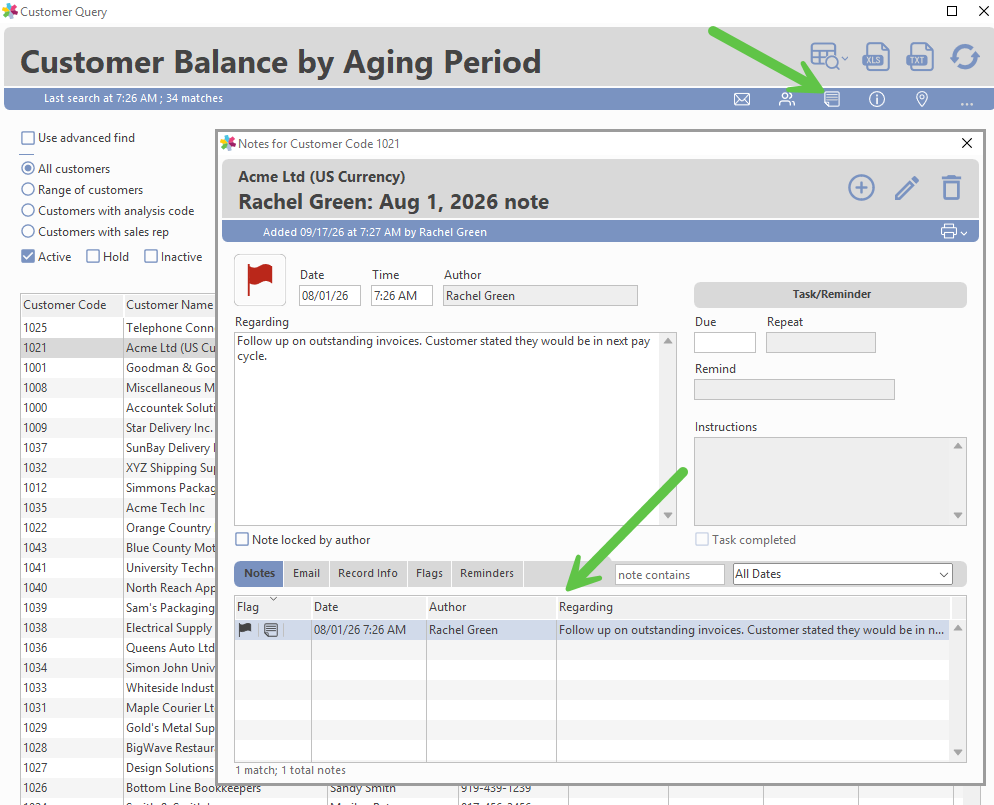
Task: Select All customers radio button
Action: pos(28,169)
